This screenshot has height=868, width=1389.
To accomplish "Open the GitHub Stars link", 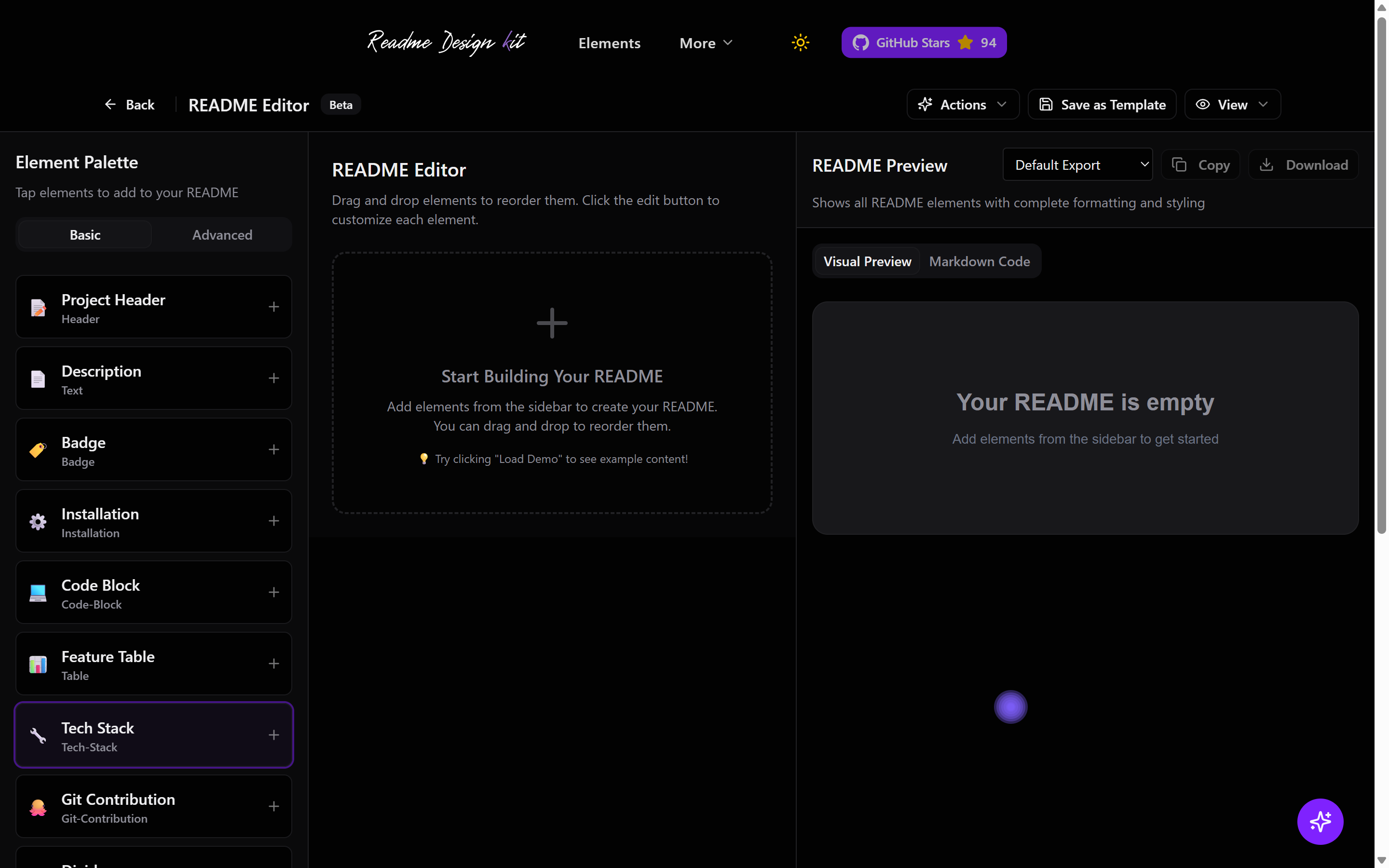I will [x=924, y=42].
